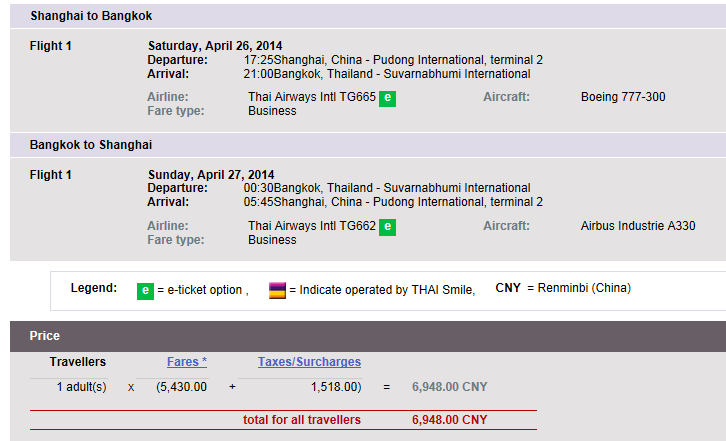Open the Taxes/Surcharges link
This screenshot has height=441, width=726.
[x=309, y=362]
